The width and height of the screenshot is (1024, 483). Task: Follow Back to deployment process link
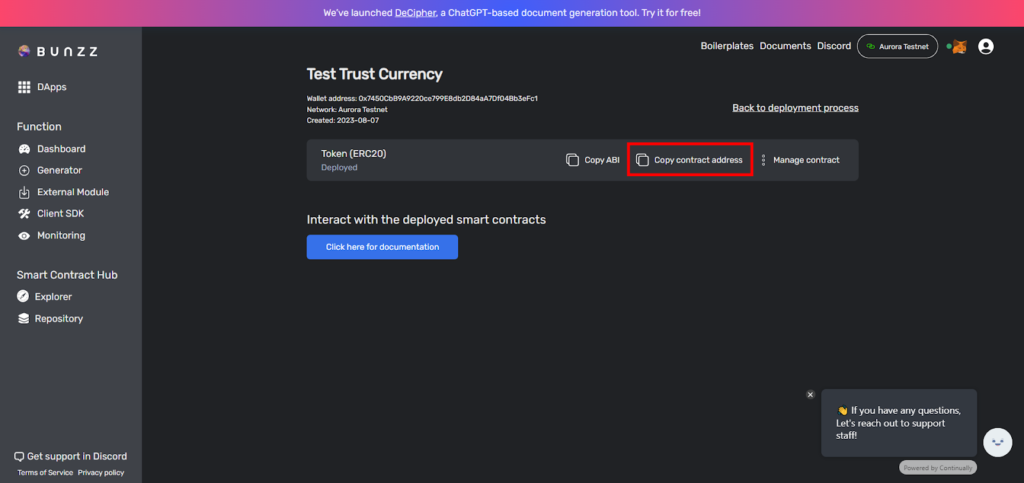pos(795,108)
